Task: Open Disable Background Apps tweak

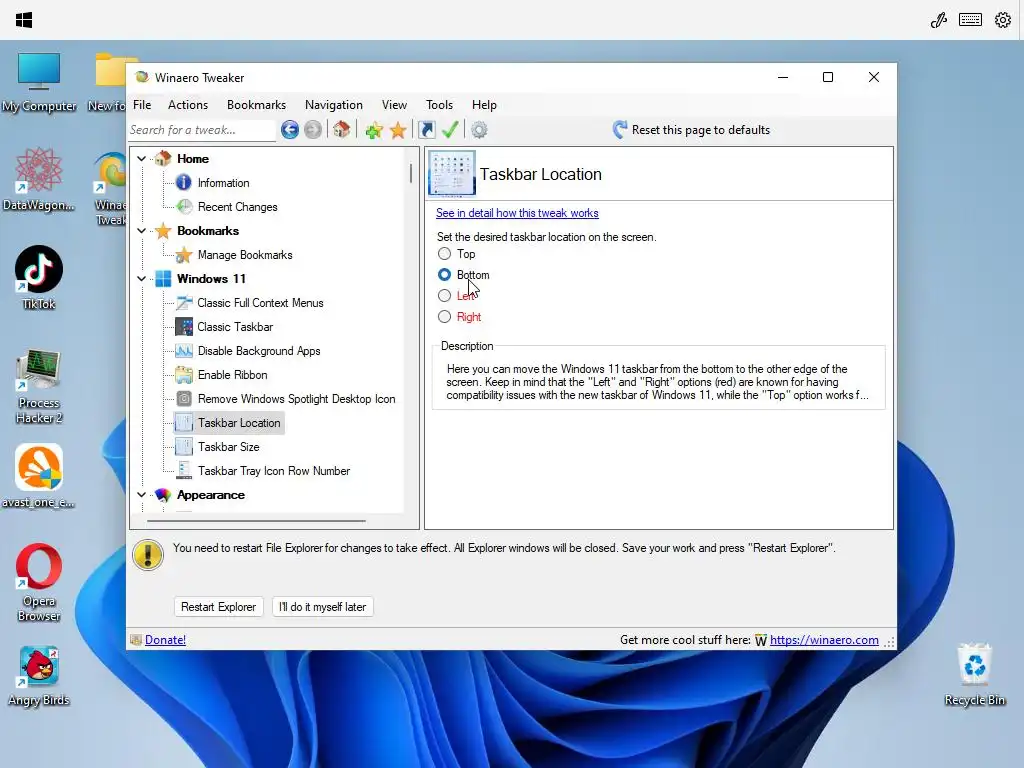Action: pos(259,351)
